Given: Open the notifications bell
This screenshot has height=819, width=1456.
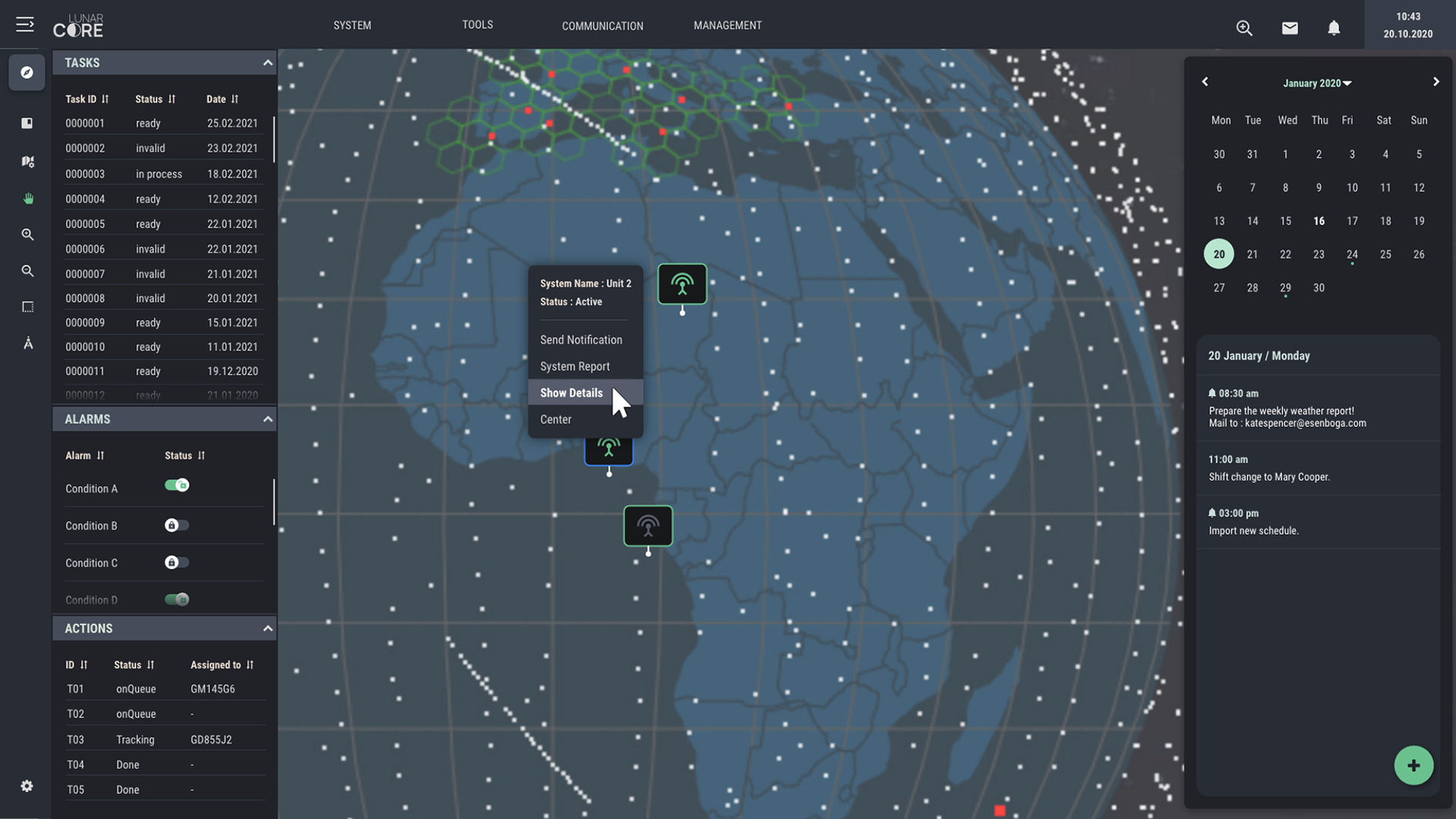Looking at the screenshot, I should click(x=1334, y=28).
